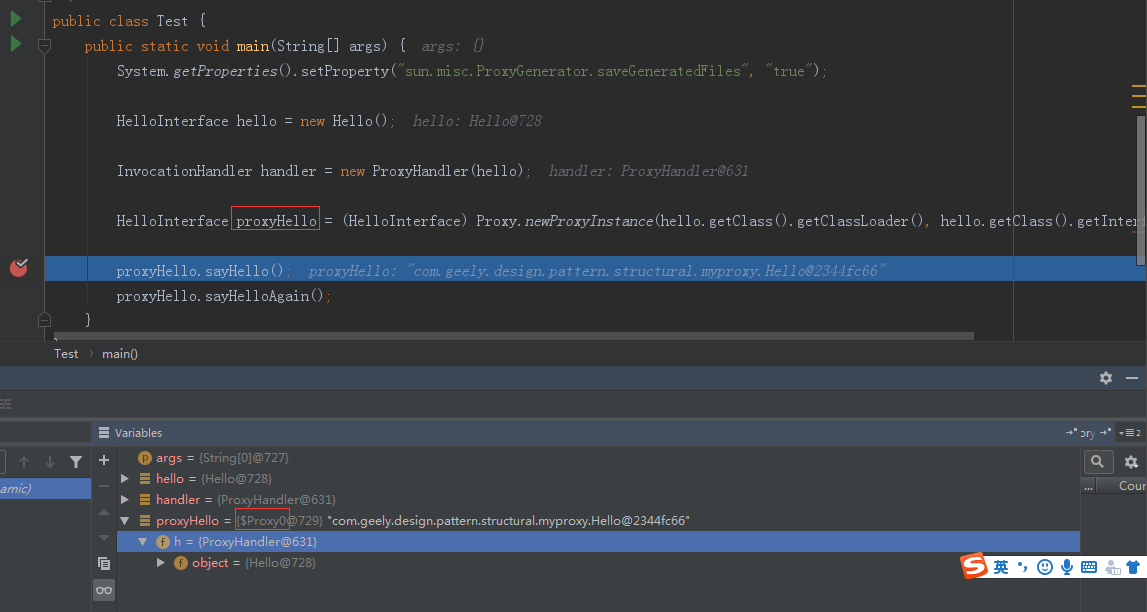This screenshot has height=612, width=1147.
Task: Go to next frame with down arrow
Action: [x=50, y=462]
